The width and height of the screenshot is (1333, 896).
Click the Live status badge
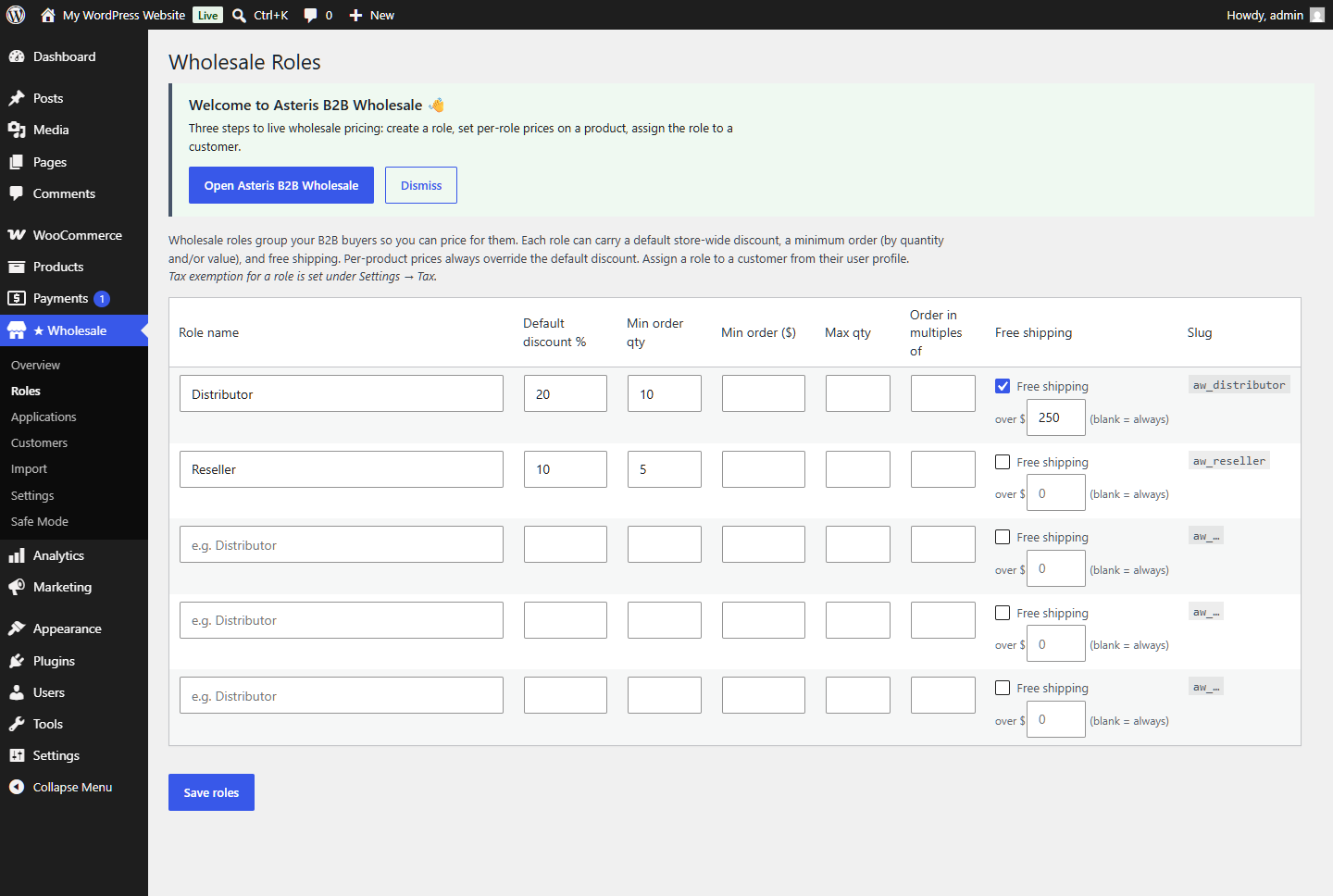click(x=208, y=15)
